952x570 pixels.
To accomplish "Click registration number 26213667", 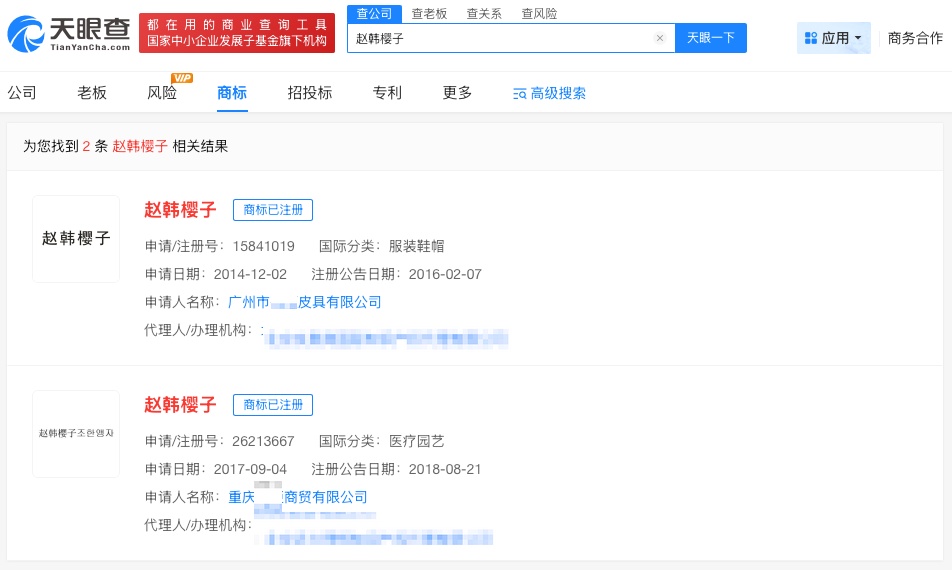I will (x=264, y=441).
